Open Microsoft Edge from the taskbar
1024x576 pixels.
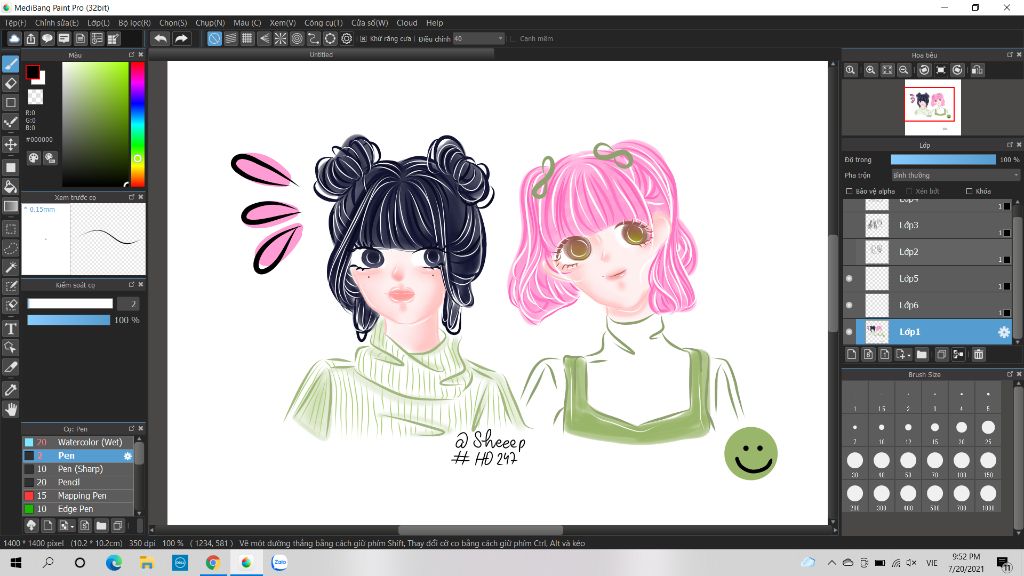point(114,563)
